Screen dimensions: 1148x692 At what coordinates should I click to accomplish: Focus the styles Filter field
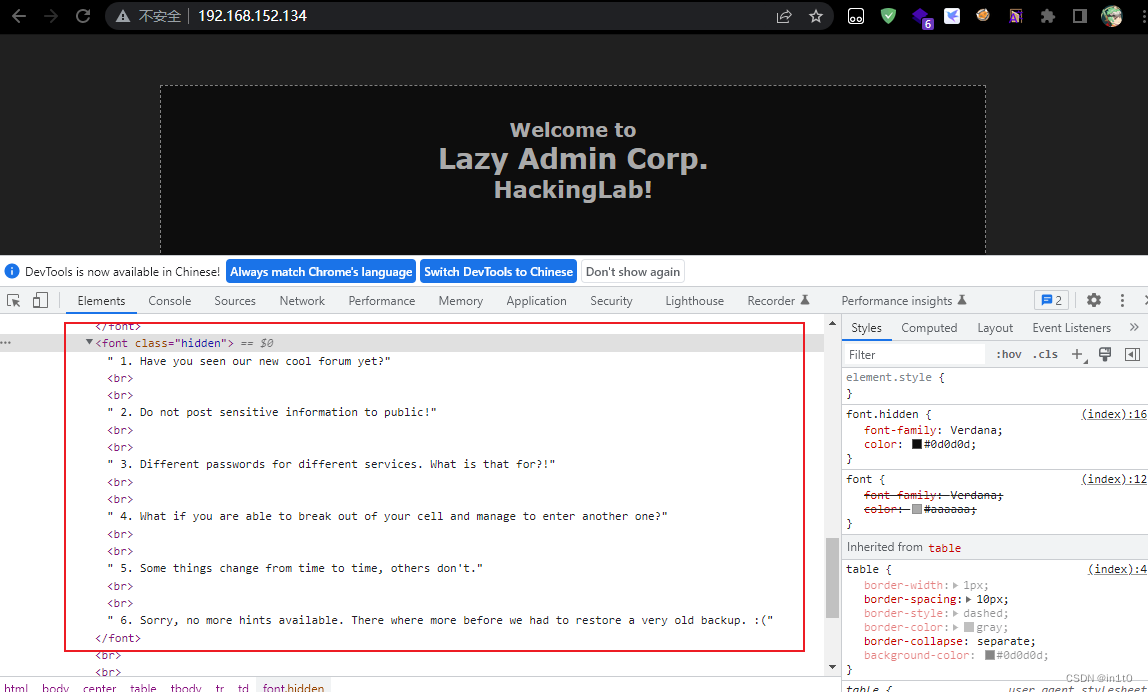pyautogui.click(x=915, y=354)
